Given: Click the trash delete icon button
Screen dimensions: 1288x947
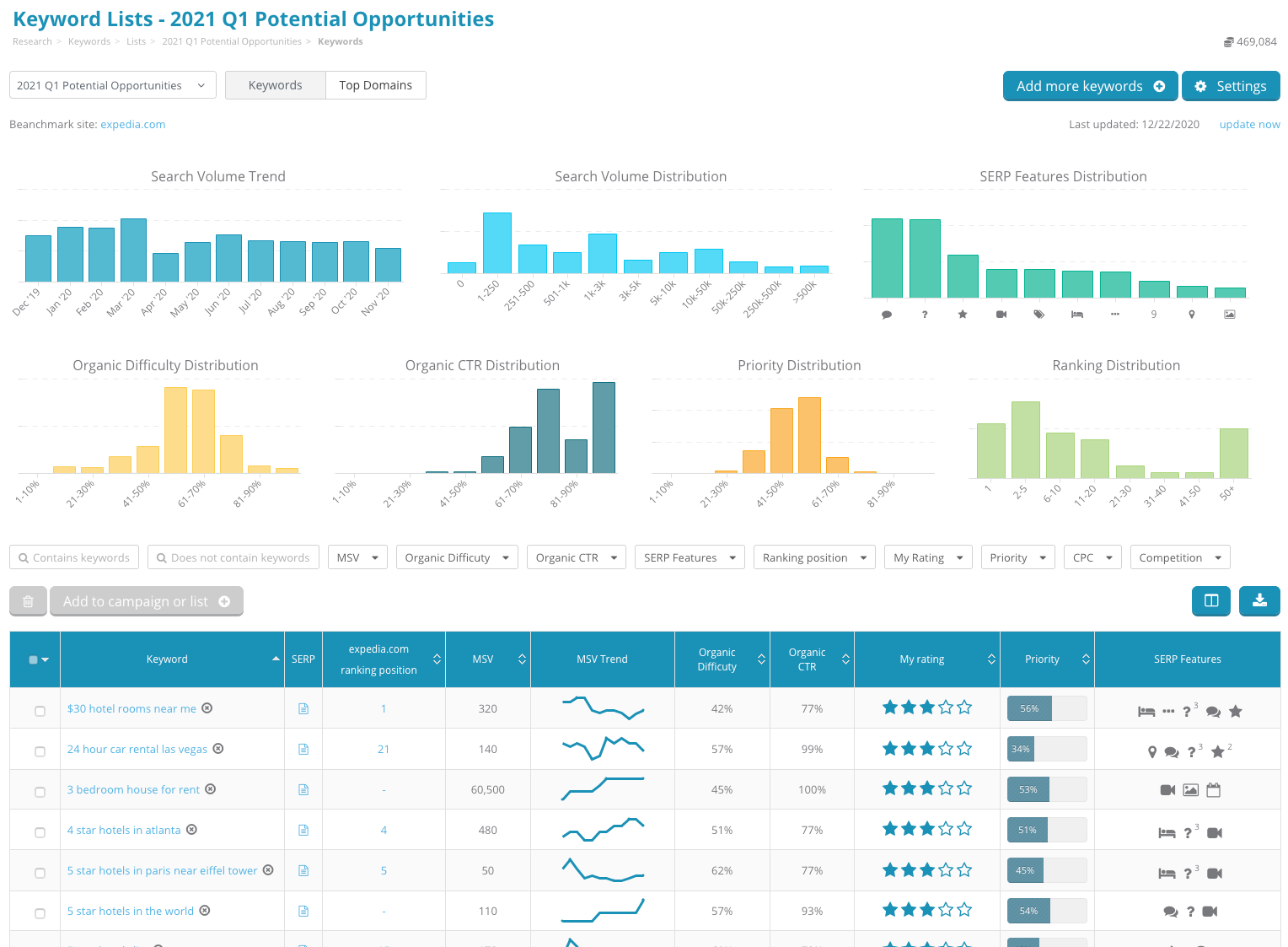Looking at the screenshot, I should 28,601.
